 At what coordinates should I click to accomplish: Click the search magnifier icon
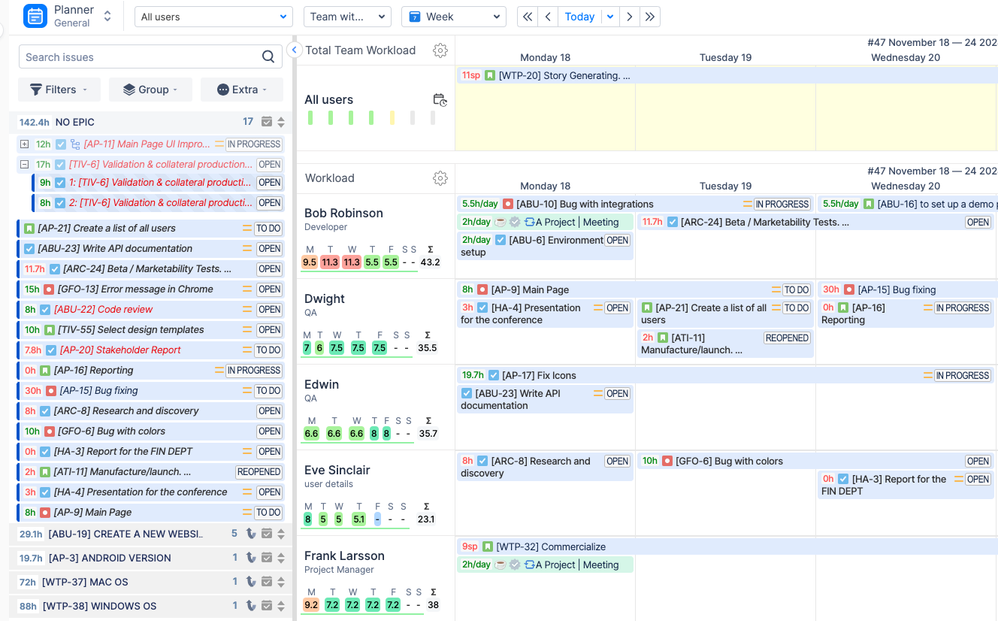coord(269,57)
